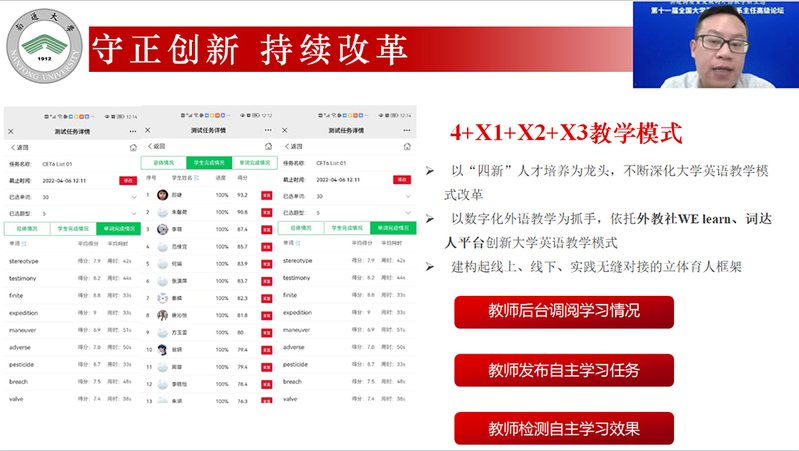This screenshot has width=799, height=451.
Task: Open the three-dot menu on the left phone
Action: 132,132
